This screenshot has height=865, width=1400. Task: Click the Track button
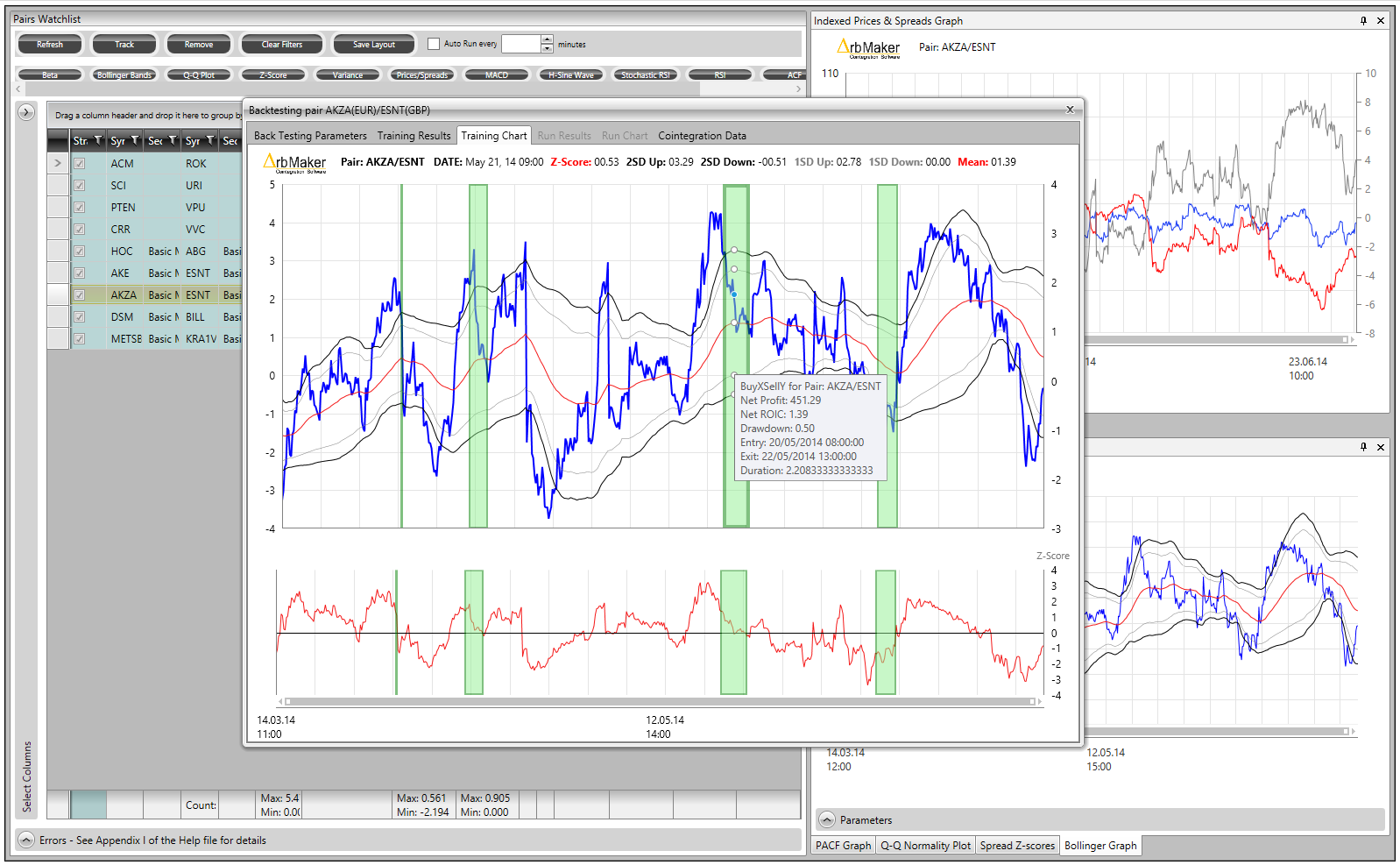(x=124, y=44)
